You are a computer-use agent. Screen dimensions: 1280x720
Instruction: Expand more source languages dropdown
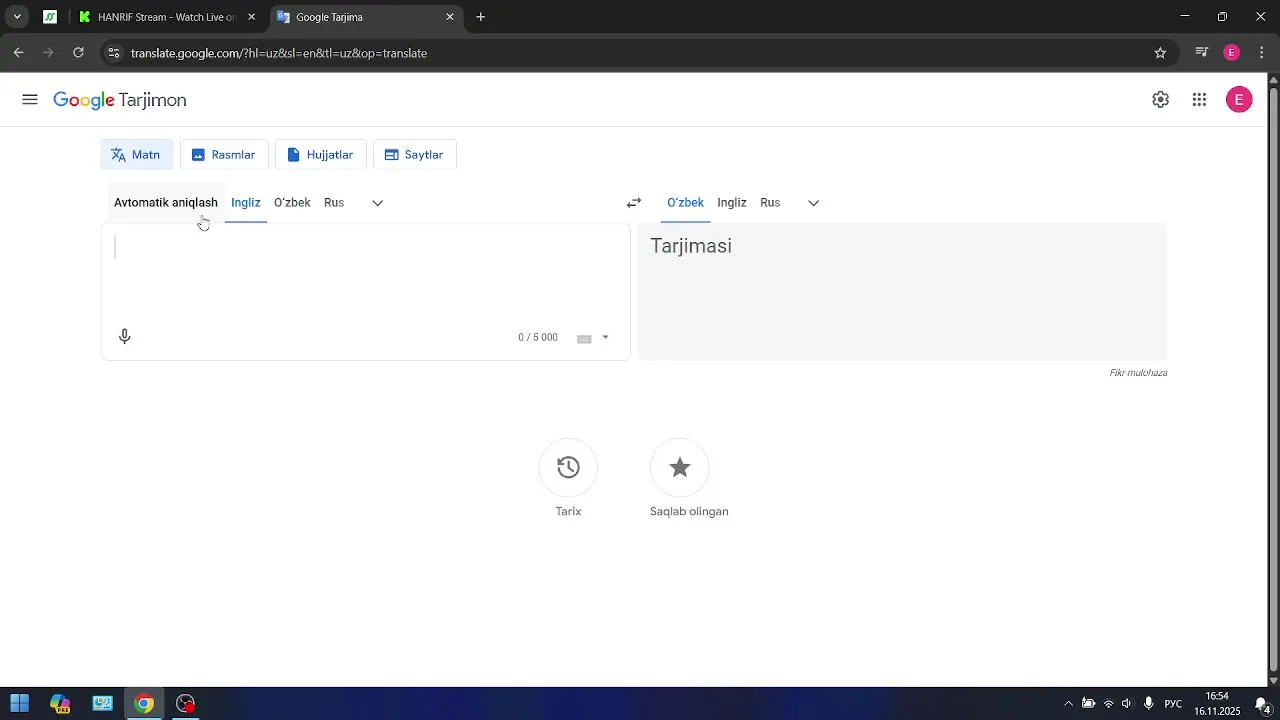(x=377, y=203)
